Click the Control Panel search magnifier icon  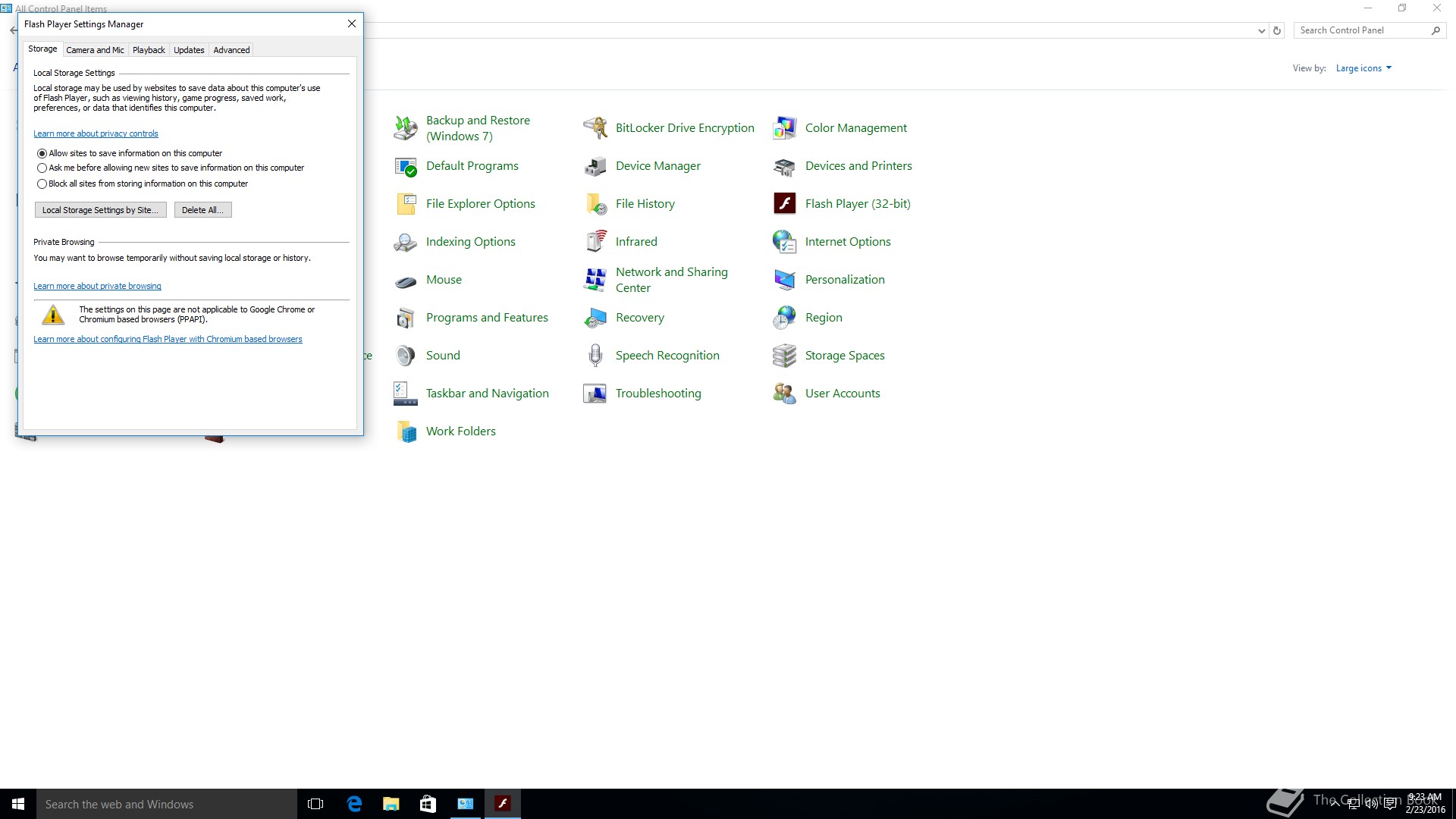pyautogui.click(x=1436, y=30)
